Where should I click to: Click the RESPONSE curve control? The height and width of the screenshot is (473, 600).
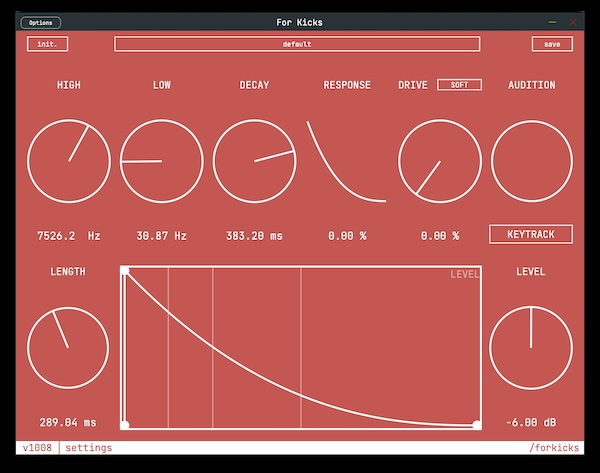point(347,161)
